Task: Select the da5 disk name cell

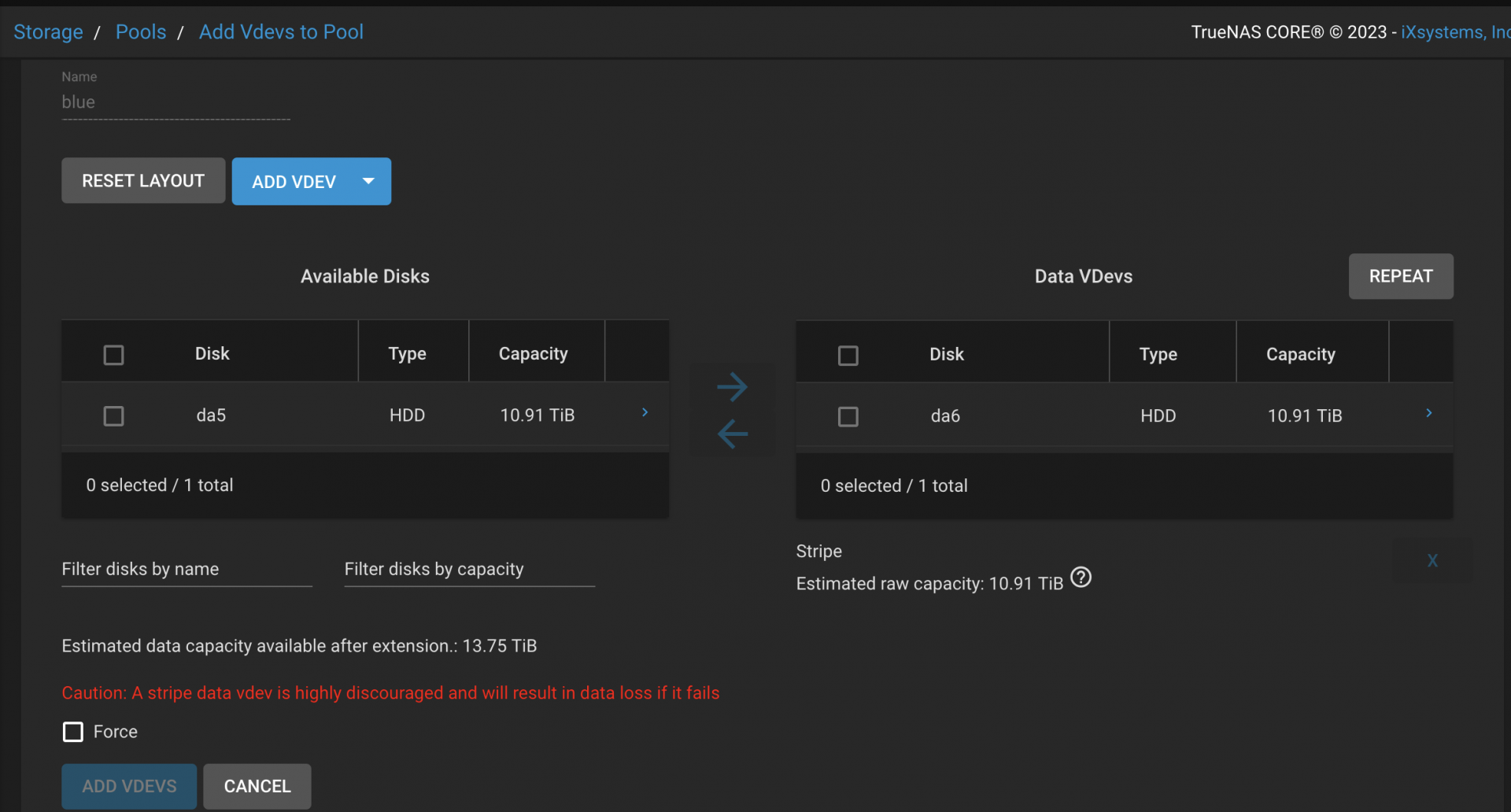Action: (211, 415)
